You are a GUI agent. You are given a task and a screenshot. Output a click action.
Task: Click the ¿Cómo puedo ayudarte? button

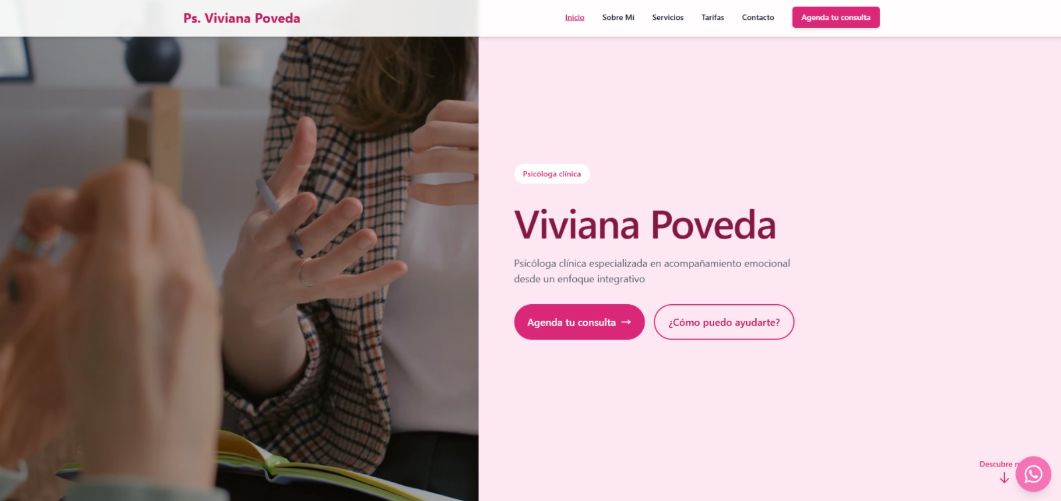724,322
